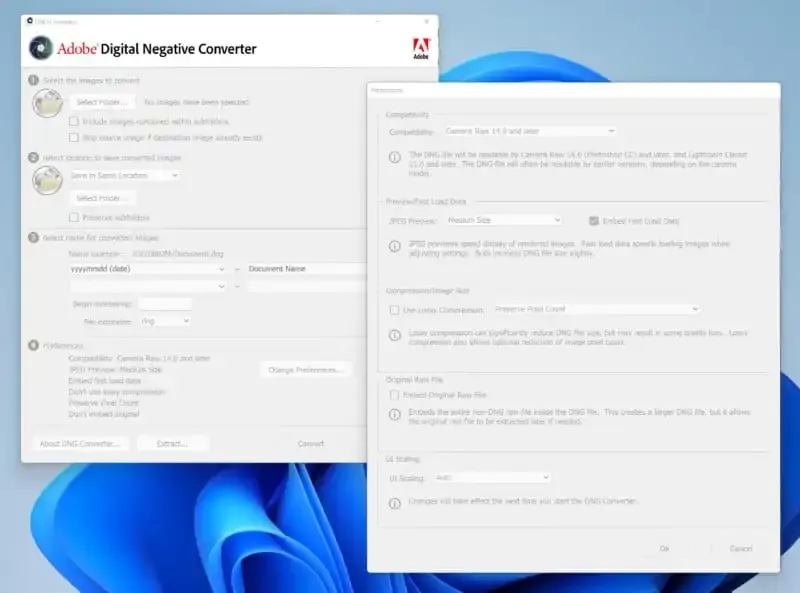The width and height of the screenshot is (800, 593).
Task: Click the save location folder icon
Action: point(47,179)
